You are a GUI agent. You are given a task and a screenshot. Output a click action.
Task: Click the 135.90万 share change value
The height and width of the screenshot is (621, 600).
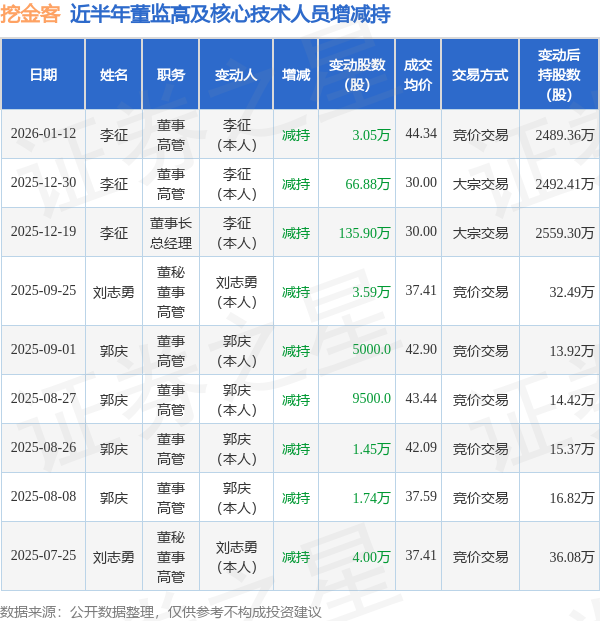click(x=364, y=233)
